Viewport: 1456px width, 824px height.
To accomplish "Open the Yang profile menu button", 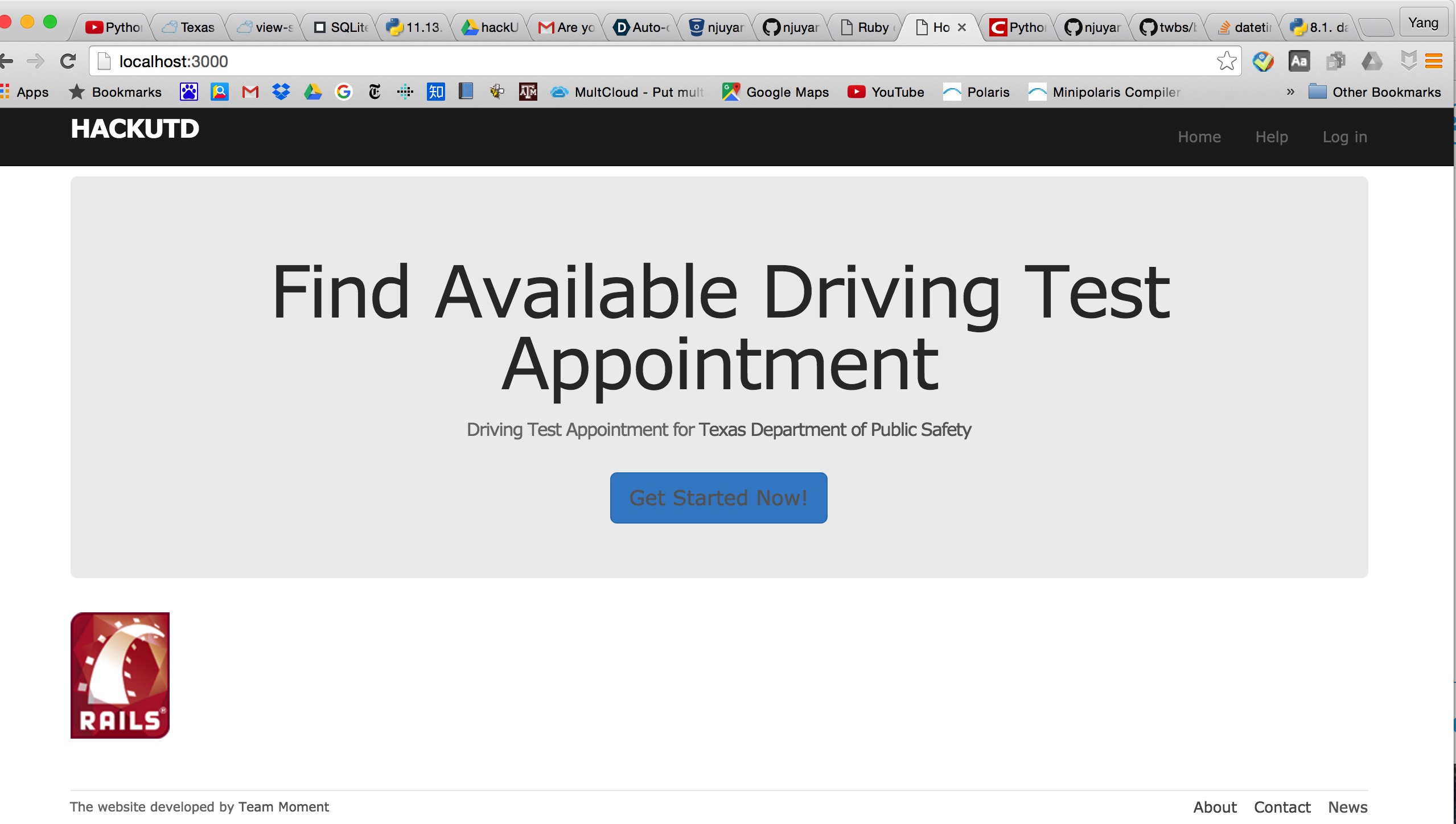I will point(1423,23).
